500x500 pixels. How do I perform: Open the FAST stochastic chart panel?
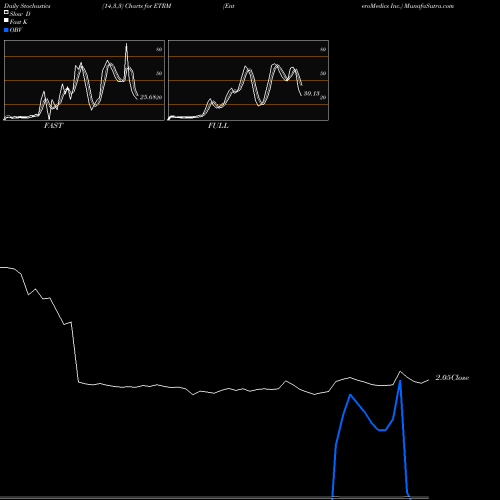coord(84,80)
